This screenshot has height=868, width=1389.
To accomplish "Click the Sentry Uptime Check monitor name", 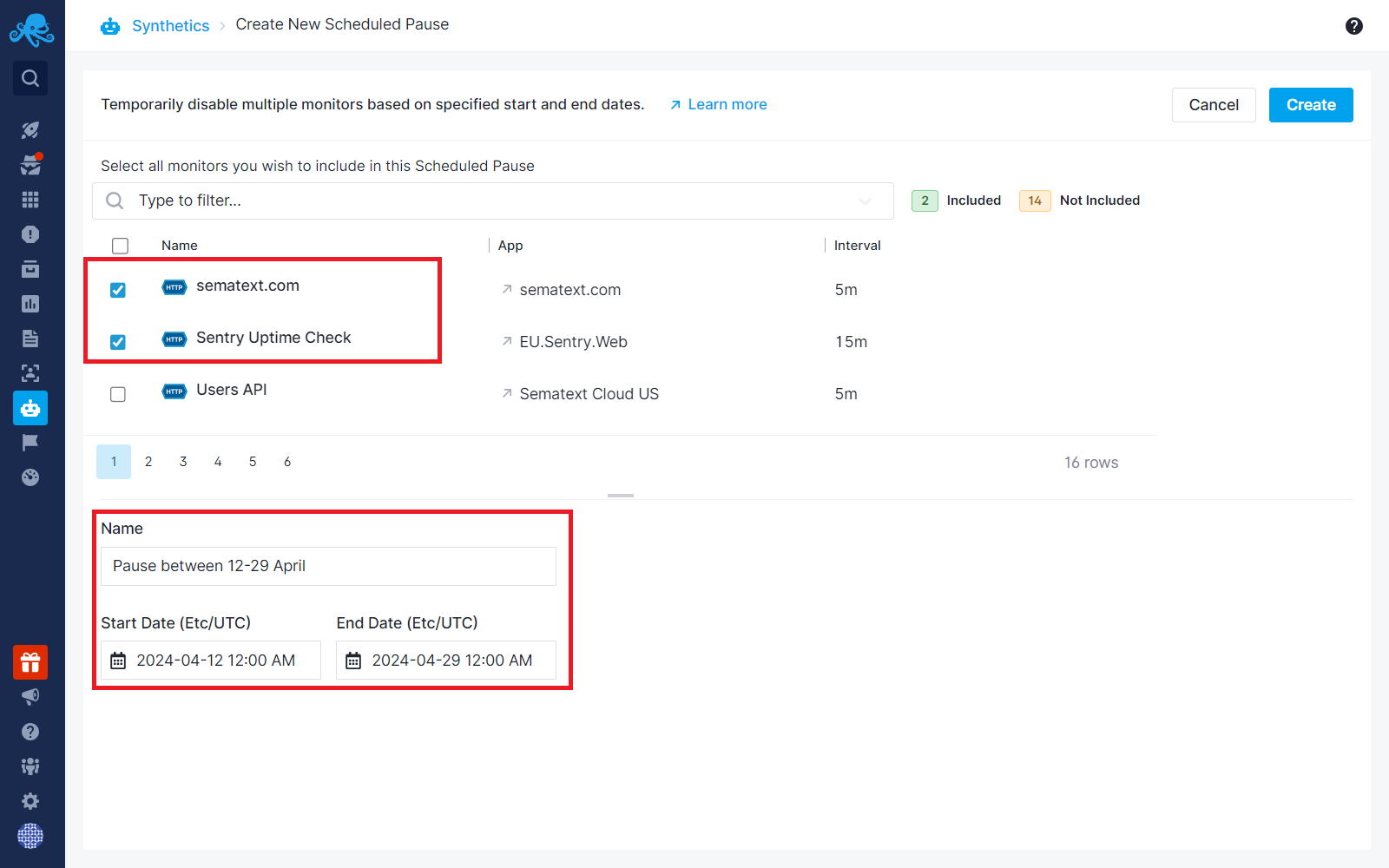I will (273, 338).
